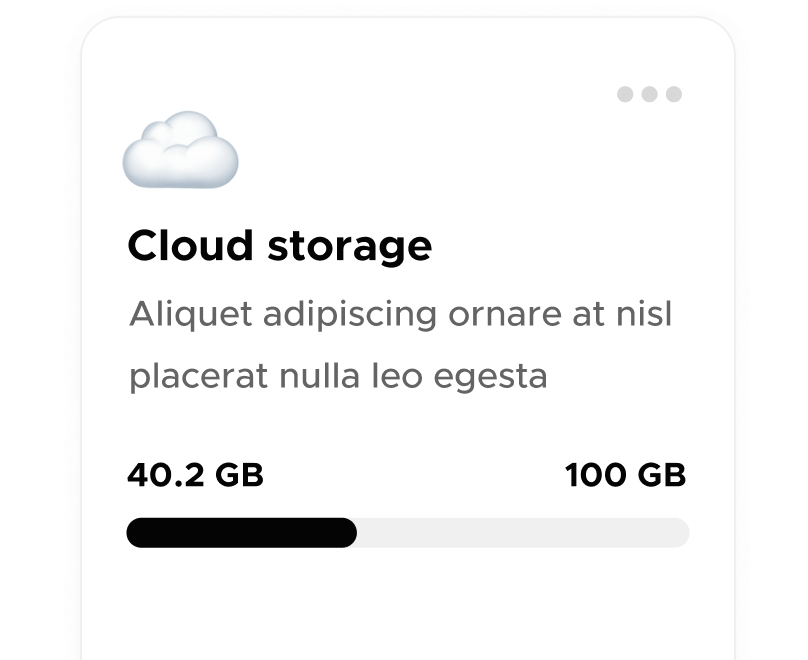Screen dimensions: 808x660
Task: Click the 100 GB total label
Action: click(x=626, y=475)
